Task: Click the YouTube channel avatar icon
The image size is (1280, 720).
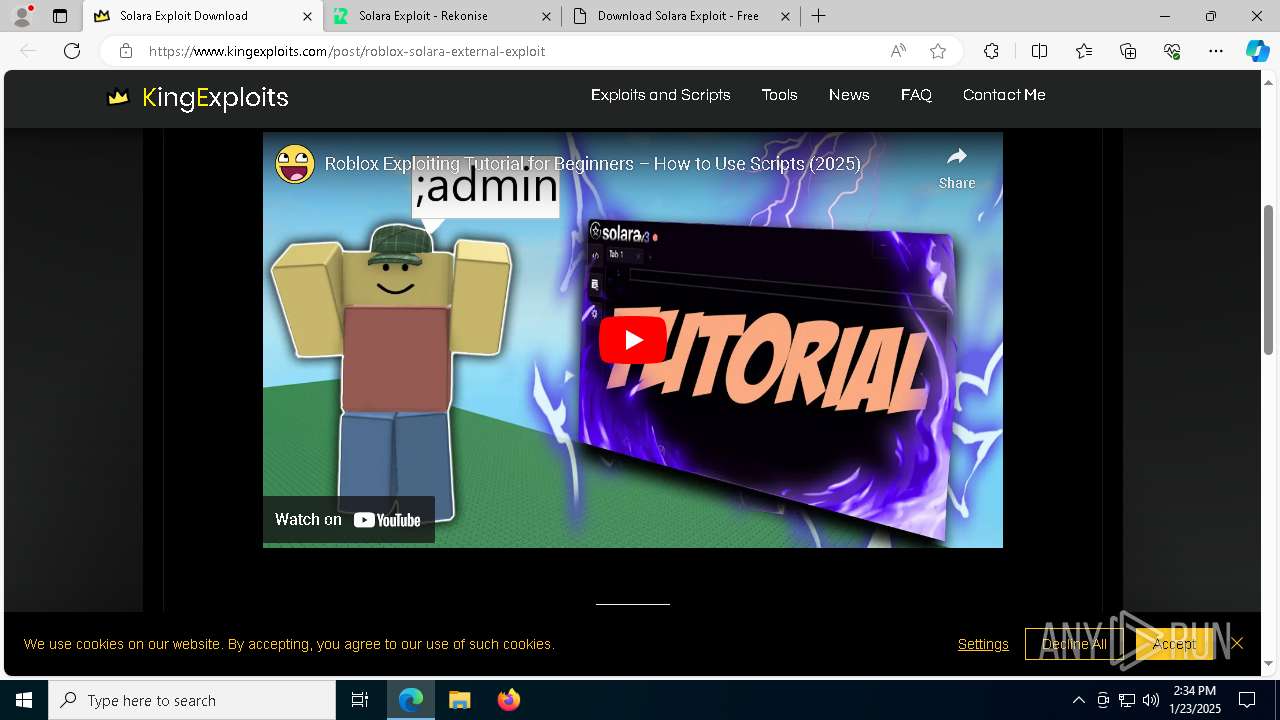Action: (295, 164)
